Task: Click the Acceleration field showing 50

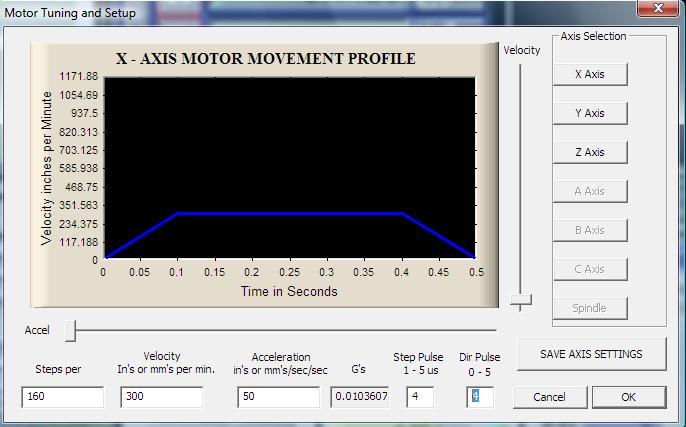Action: point(278,396)
